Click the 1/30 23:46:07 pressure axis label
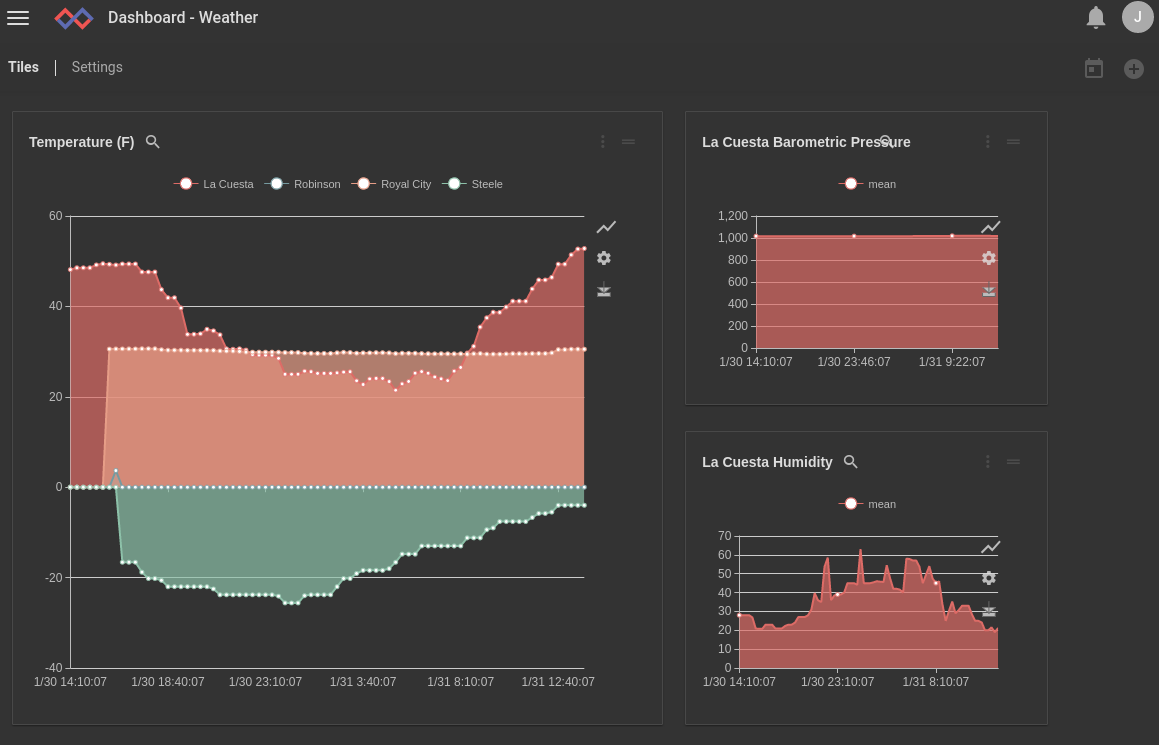The width and height of the screenshot is (1159, 745). 854,361
